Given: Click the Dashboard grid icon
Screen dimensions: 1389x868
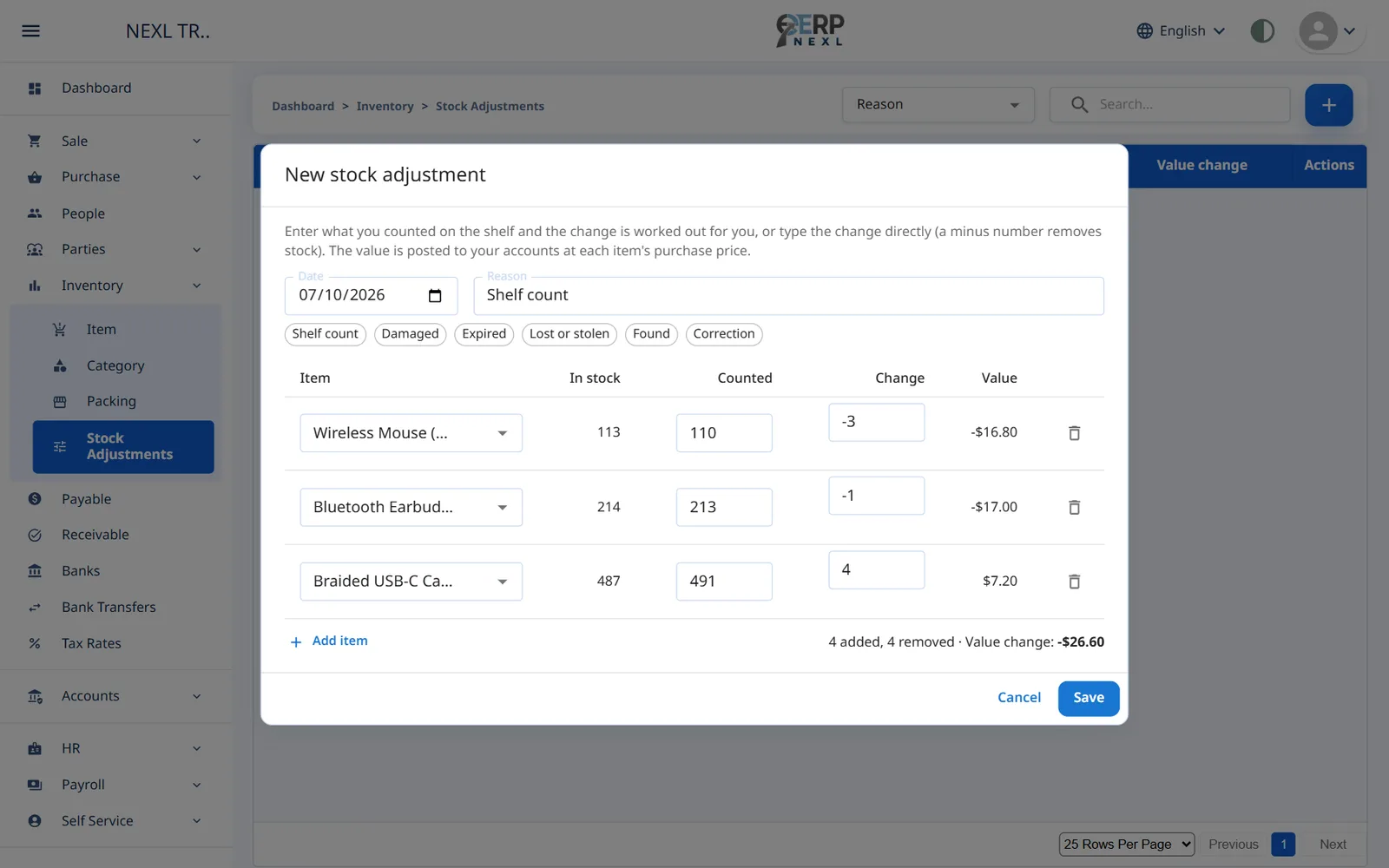Looking at the screenshot, I should 35,89.
